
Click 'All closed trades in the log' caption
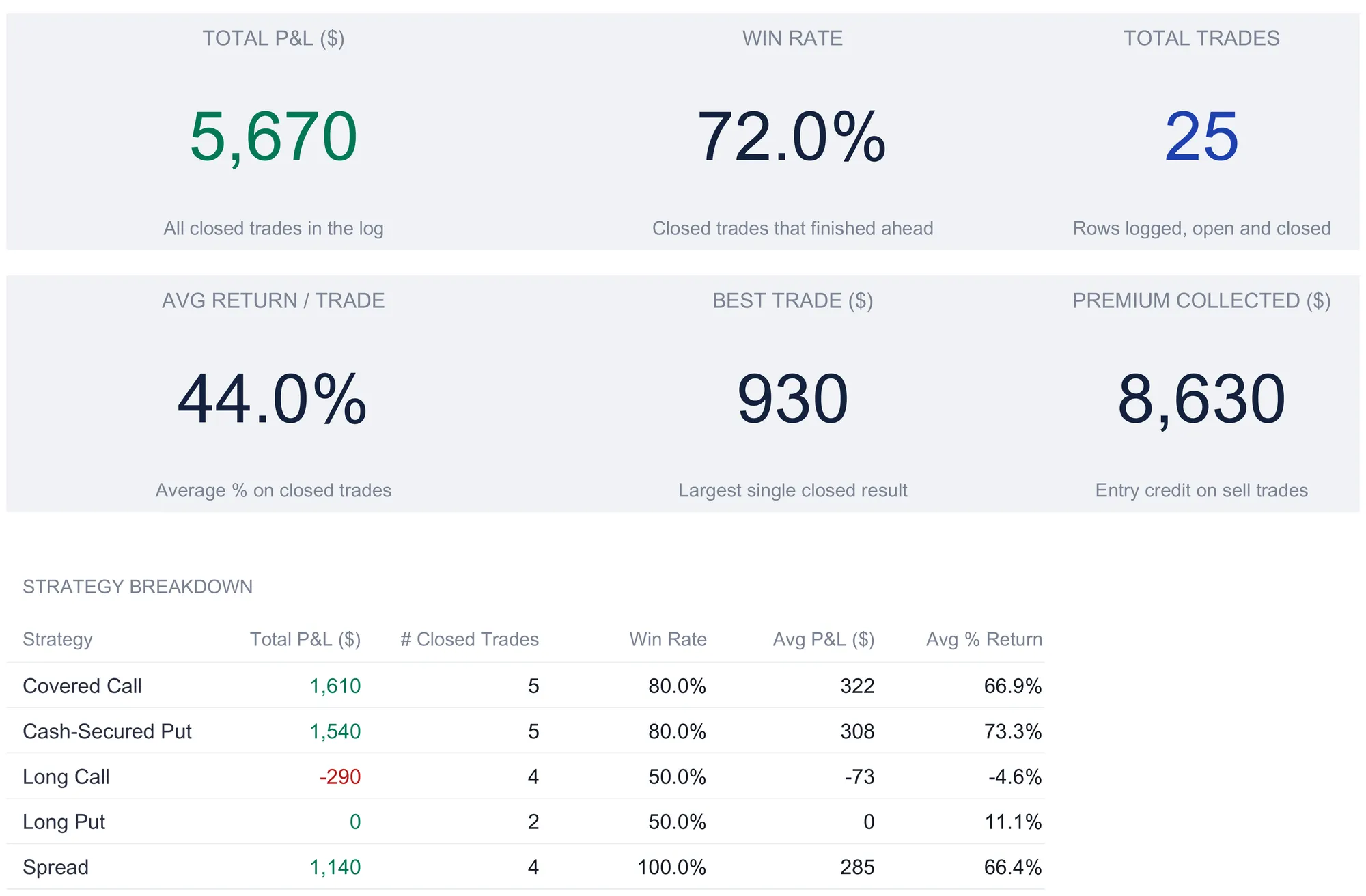pyautogui.click(x=273, y=228)
